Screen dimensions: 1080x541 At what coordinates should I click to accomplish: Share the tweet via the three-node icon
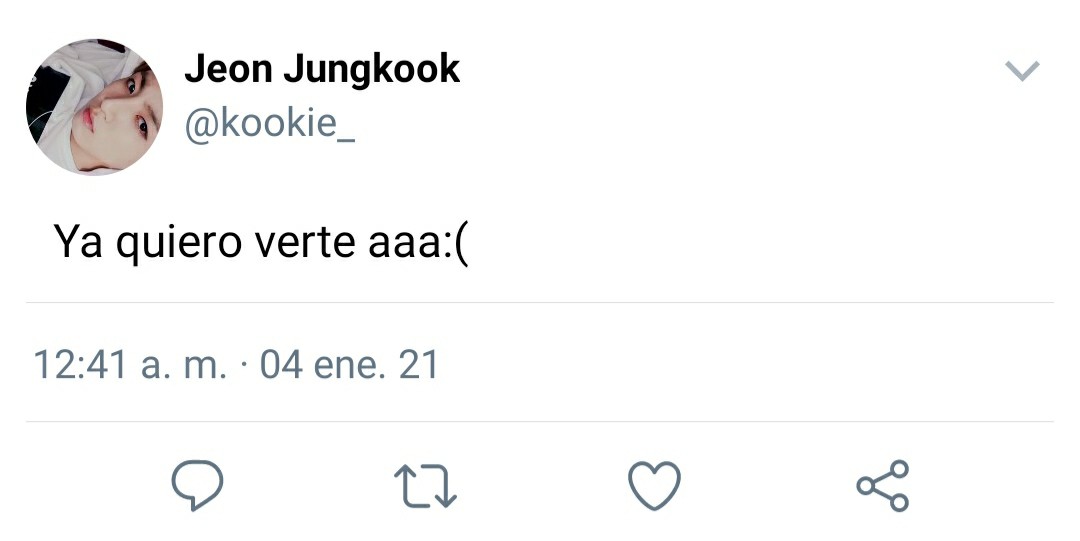(x=883, y=486)
